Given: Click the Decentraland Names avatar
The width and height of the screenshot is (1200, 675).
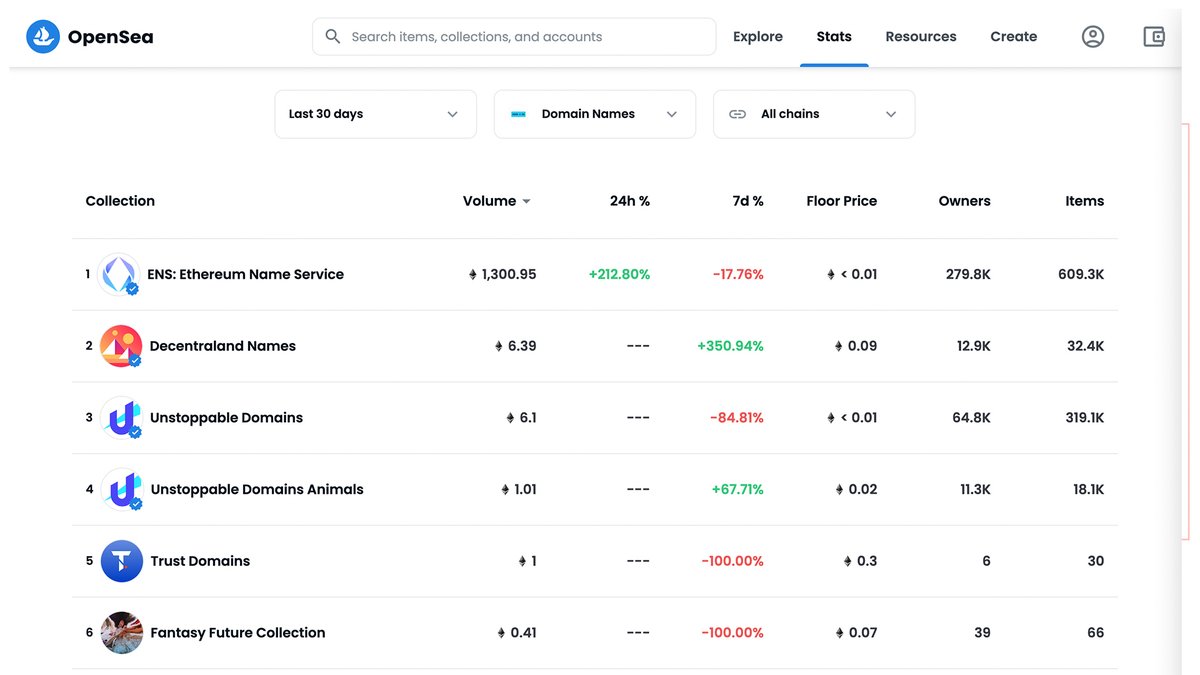Looking at the screenshot, I should (120, 345).
